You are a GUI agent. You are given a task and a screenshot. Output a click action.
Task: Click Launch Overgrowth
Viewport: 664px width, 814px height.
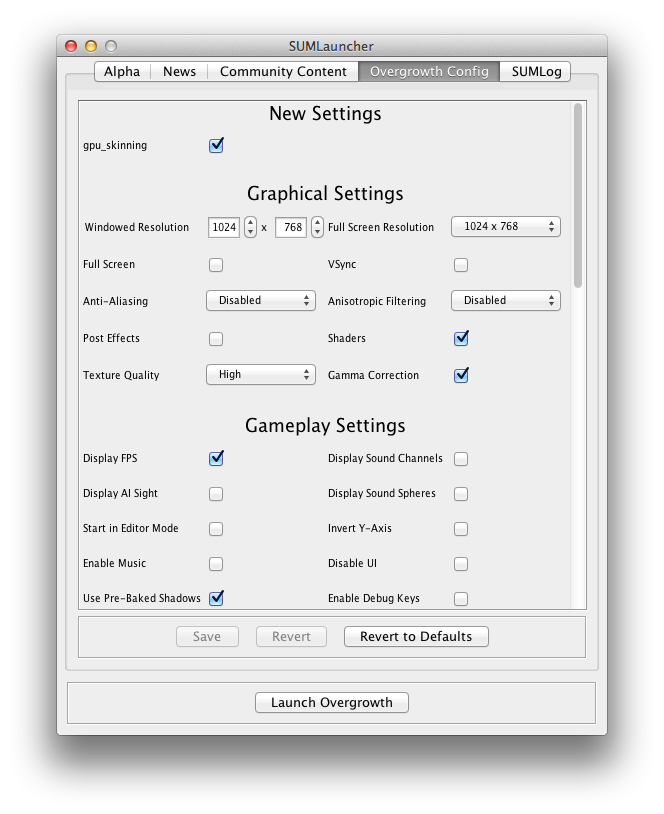(332, 702)
